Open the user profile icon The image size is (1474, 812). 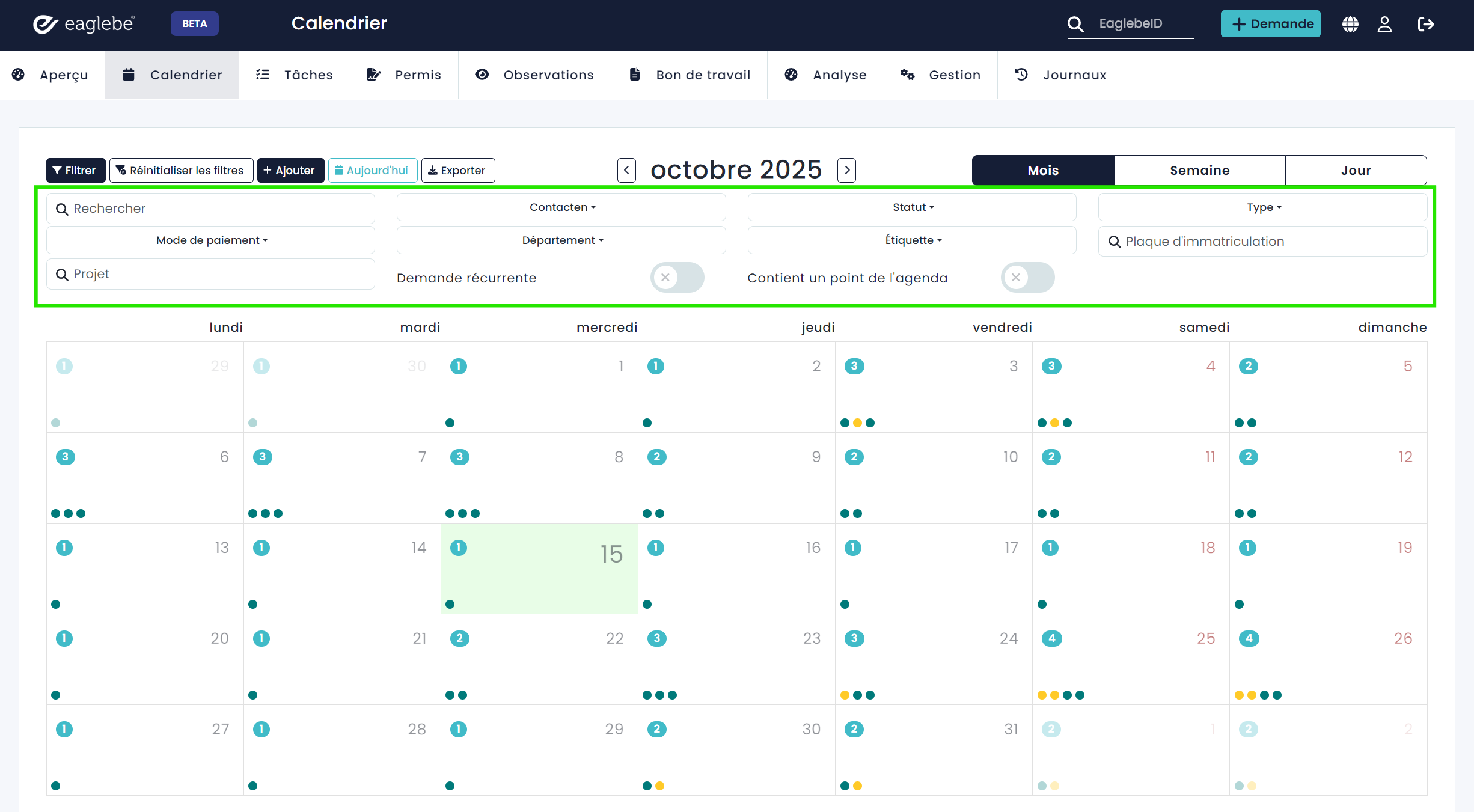(x=1384, y=24)
